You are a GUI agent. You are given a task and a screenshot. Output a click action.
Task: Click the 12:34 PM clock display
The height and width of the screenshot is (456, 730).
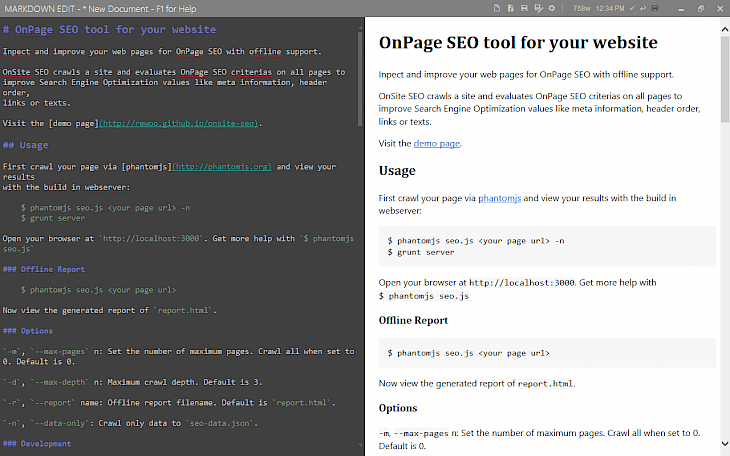(x=610, y=8)
